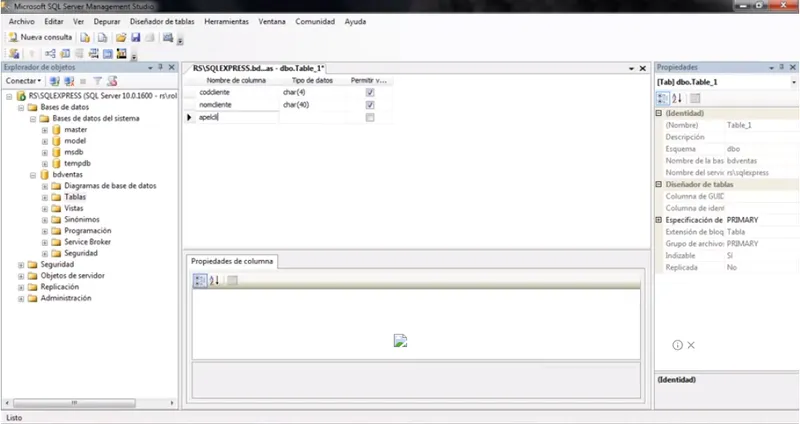Click the open file folder icon
The height and width of the screenshot is (424, 800).
pos(121,37)
